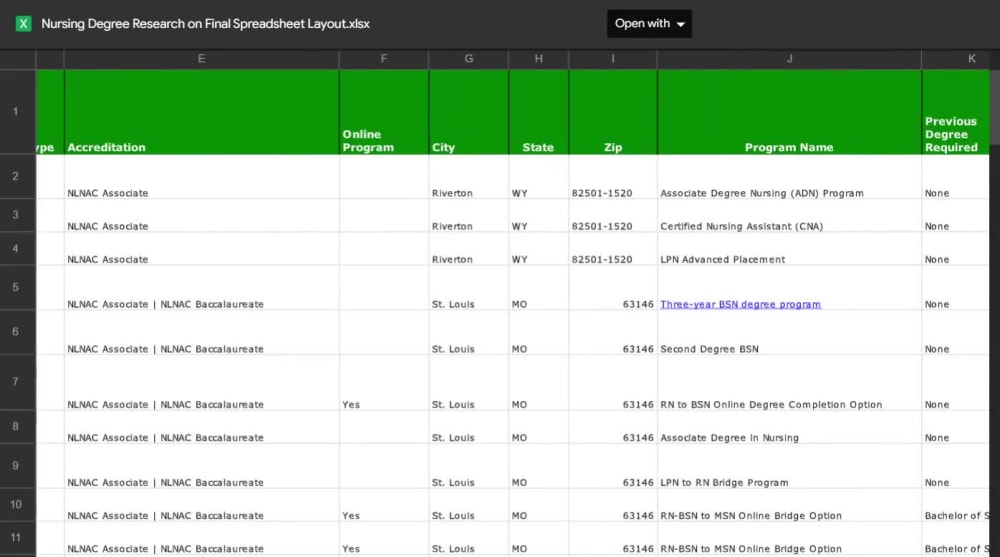Click the 'Yes' cell in row 10
This screenshot has height=557, width=1000.
[384, 505]
